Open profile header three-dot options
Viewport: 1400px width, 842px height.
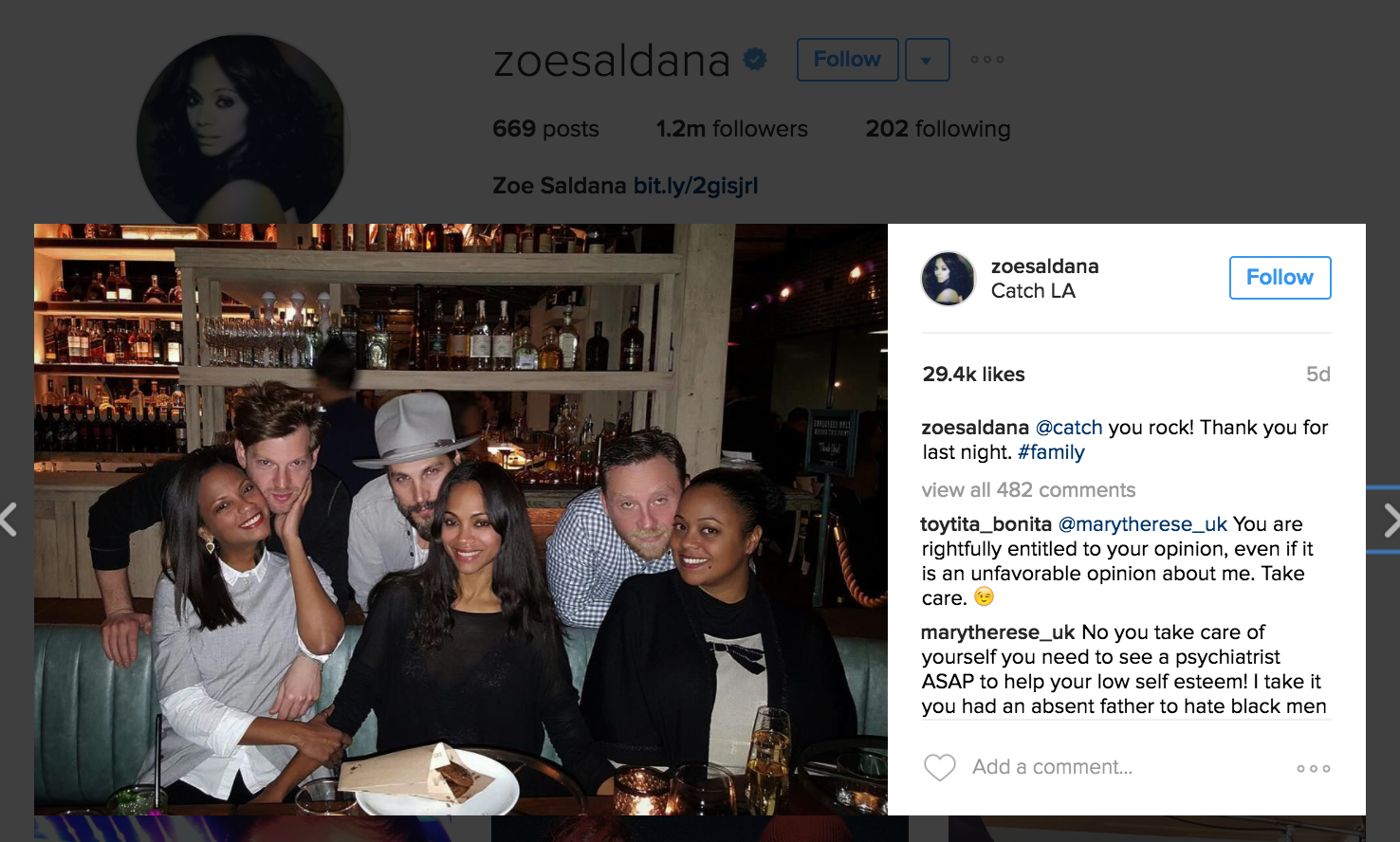(x=987, y=60)
